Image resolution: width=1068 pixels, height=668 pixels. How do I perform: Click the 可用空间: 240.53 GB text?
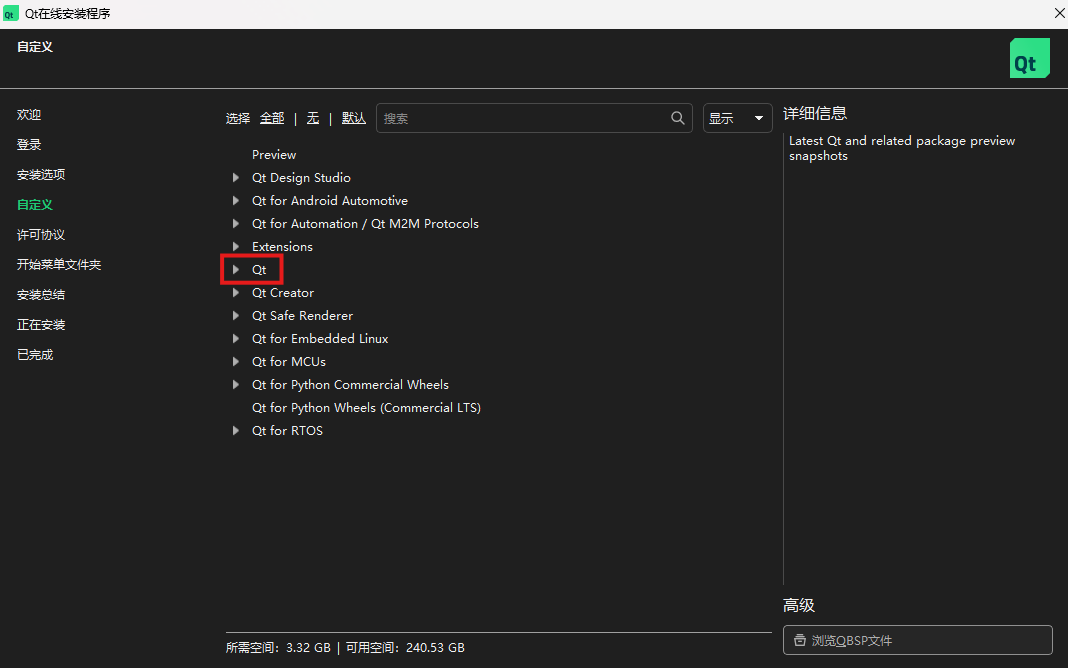click(405, 648)
